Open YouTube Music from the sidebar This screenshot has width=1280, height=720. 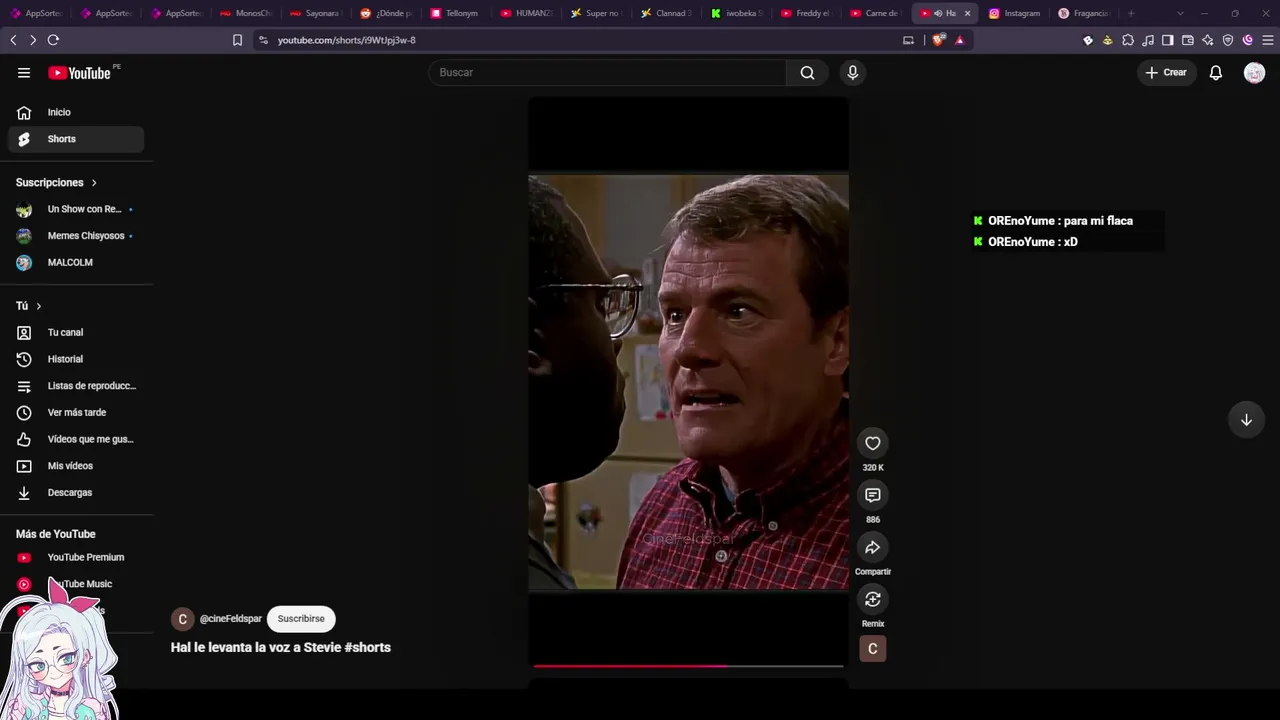click(x=76, y=584)
